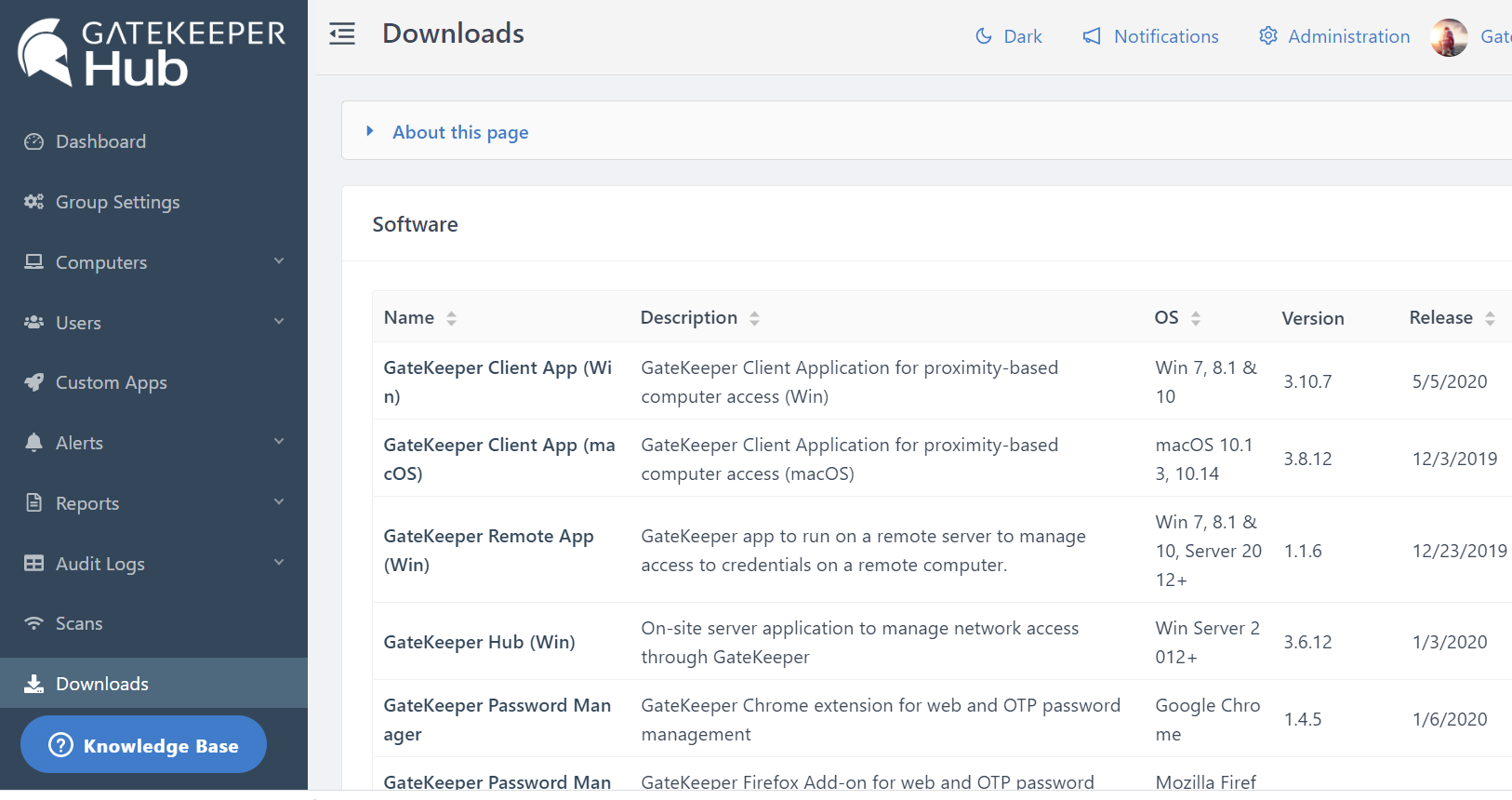Toggle Dark mode

pyautogui.click(x=1009, y=36)
